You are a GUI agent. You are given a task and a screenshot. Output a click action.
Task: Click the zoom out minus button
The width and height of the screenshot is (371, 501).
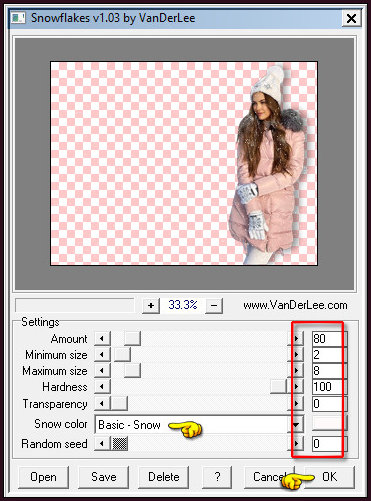point(214,305)
